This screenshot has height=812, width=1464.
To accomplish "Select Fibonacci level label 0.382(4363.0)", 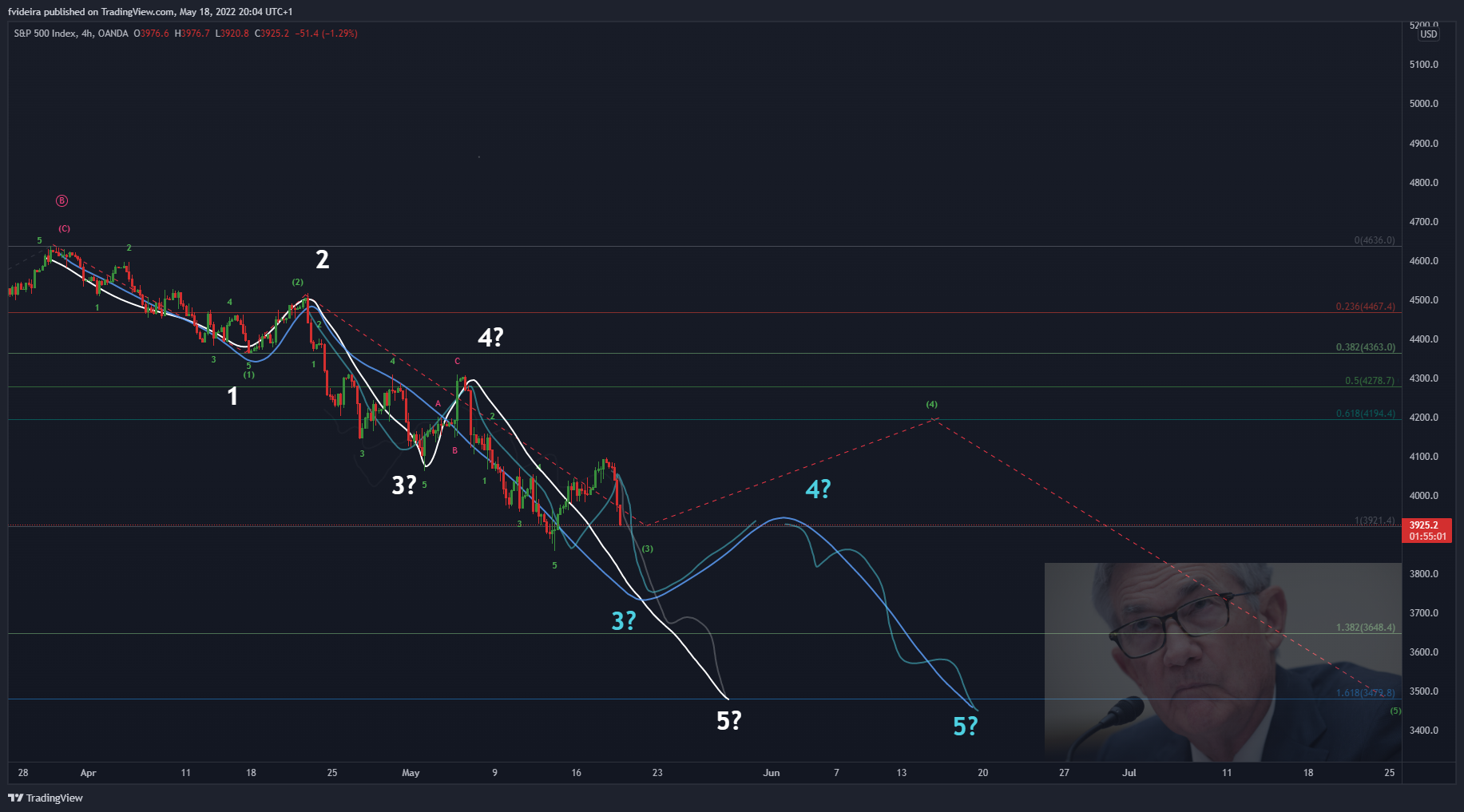I will (x=1366, y=347).
